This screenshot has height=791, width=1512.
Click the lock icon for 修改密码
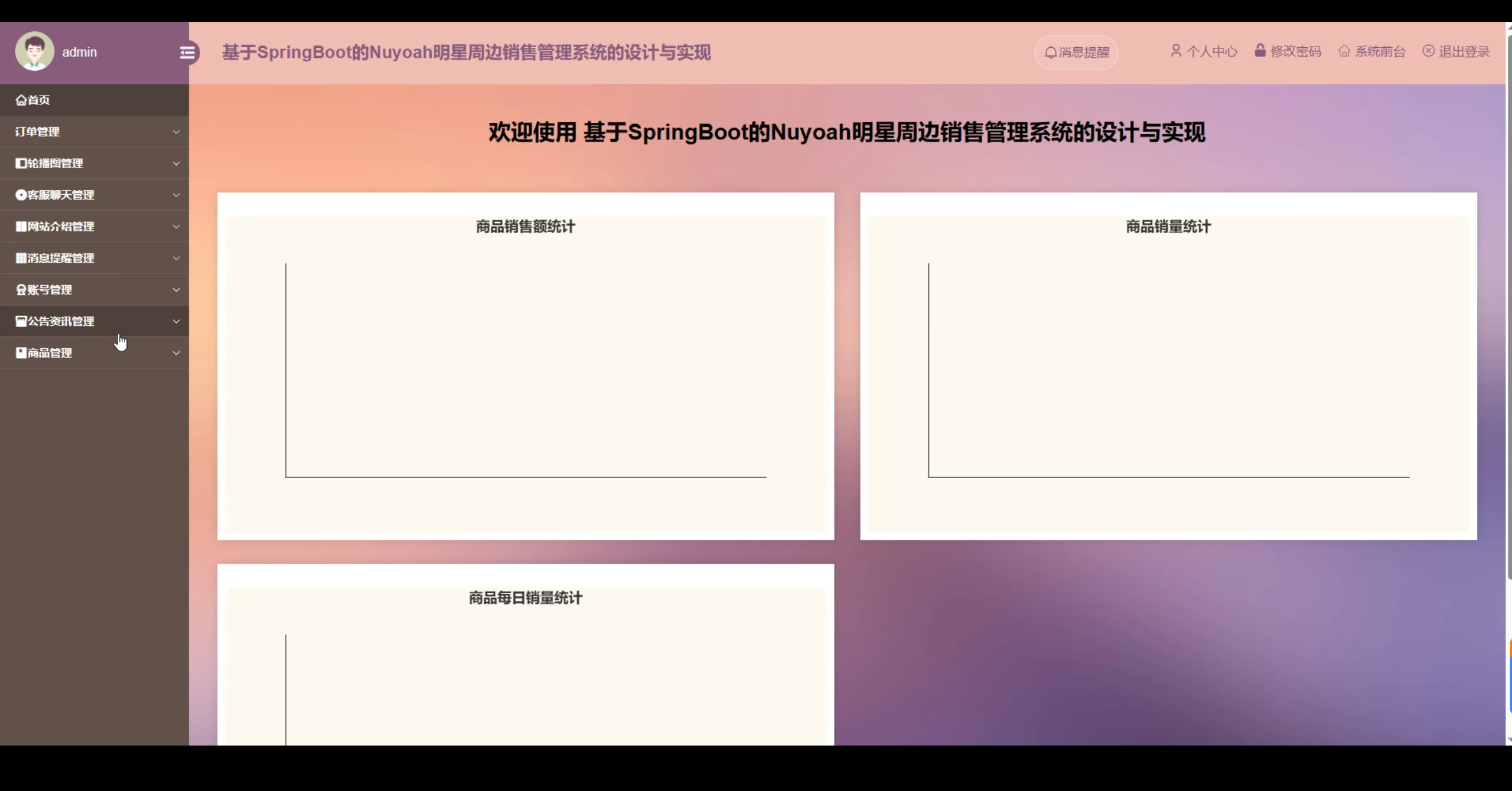pyautogui.click(x=1260, y=51)
